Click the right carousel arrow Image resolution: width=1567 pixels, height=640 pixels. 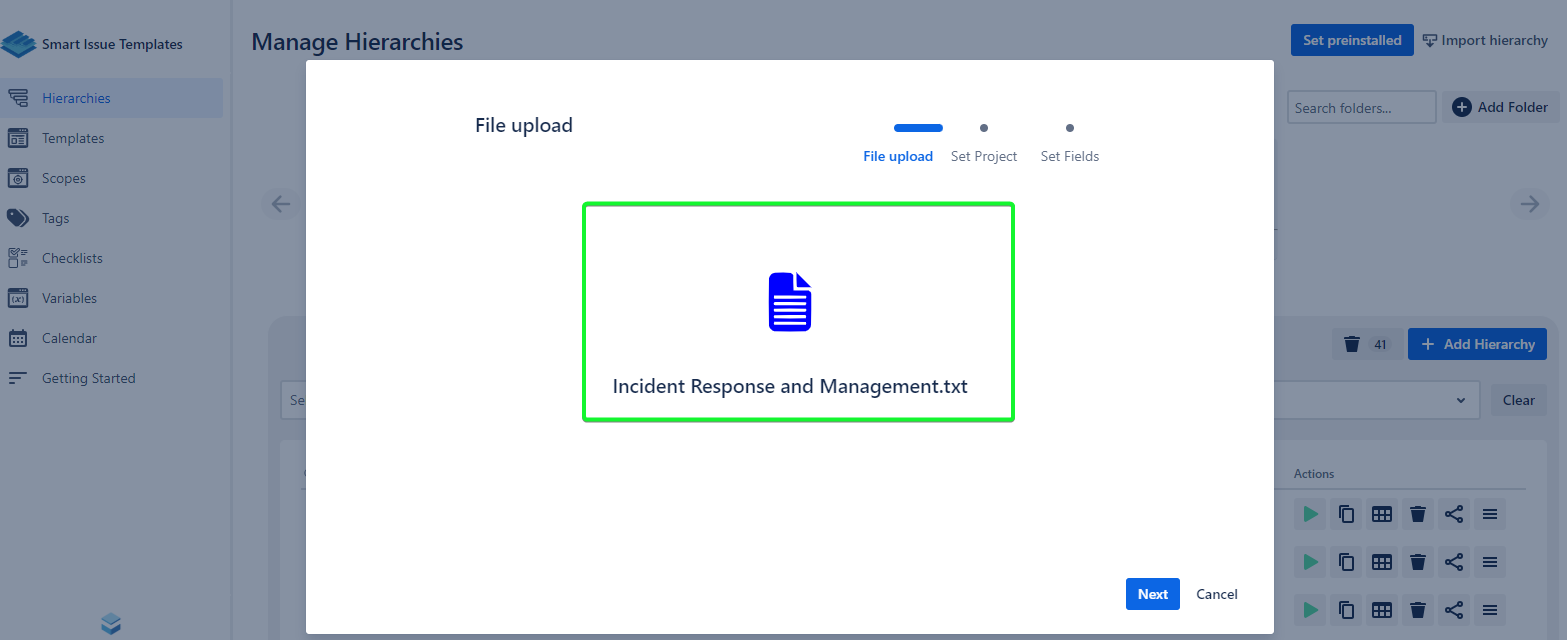click(x=1529, y=204)
